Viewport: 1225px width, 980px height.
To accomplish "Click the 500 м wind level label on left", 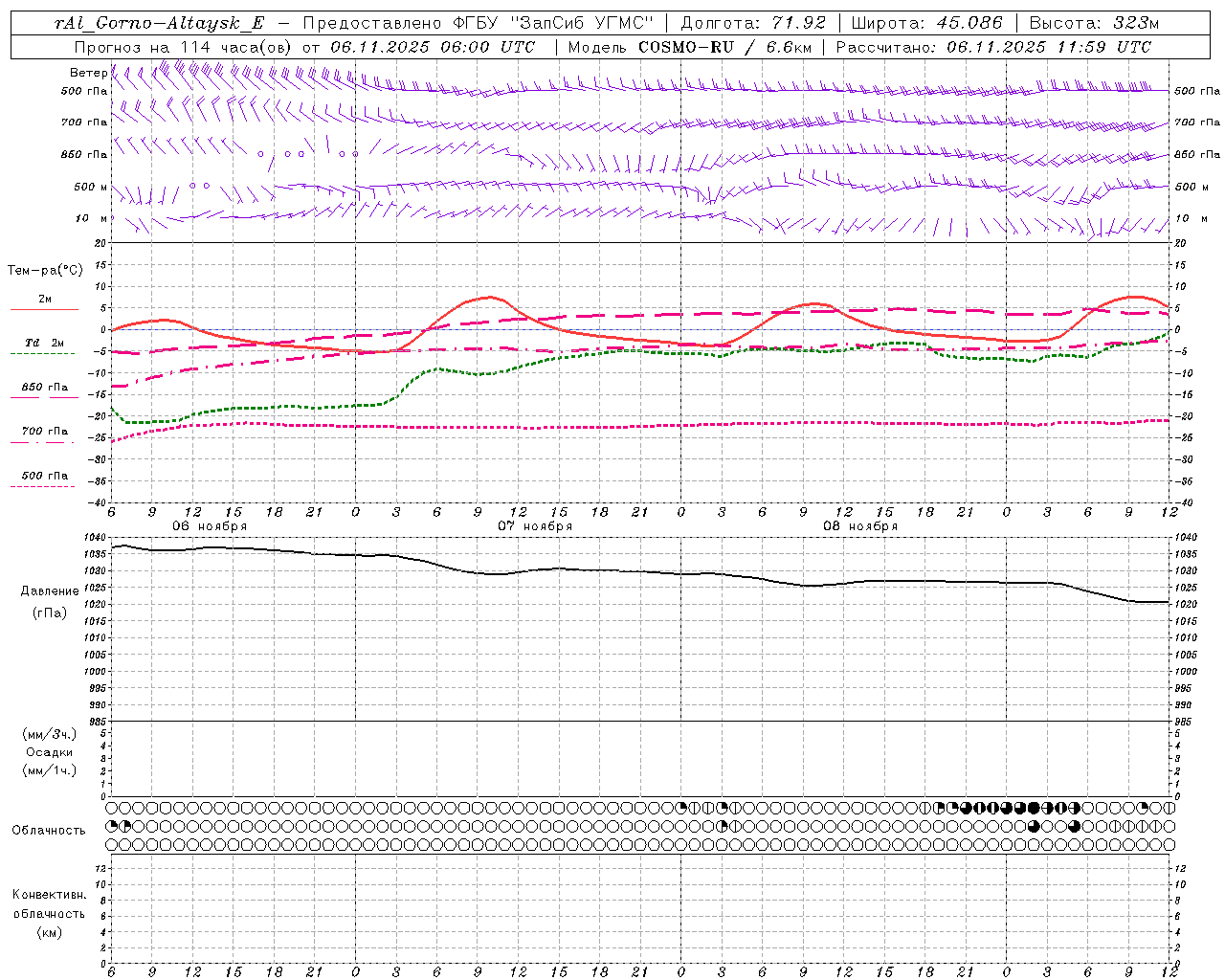I will (x=91, y=187).
